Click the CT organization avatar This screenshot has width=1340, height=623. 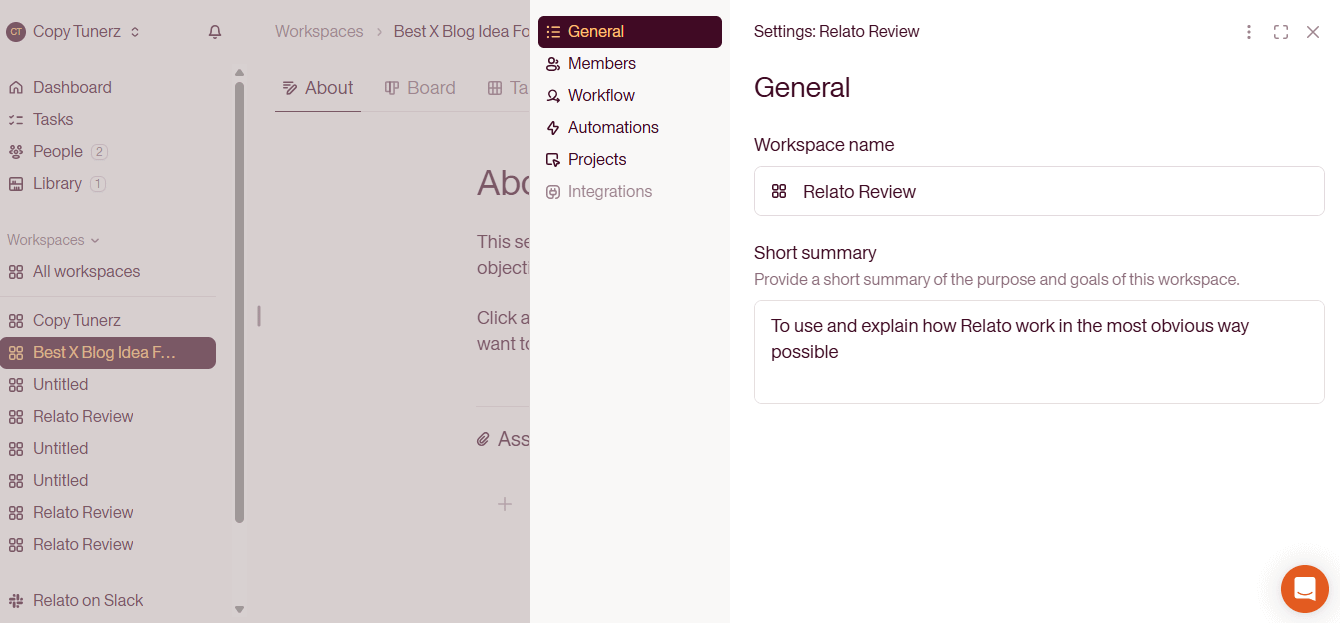point(16,32)
